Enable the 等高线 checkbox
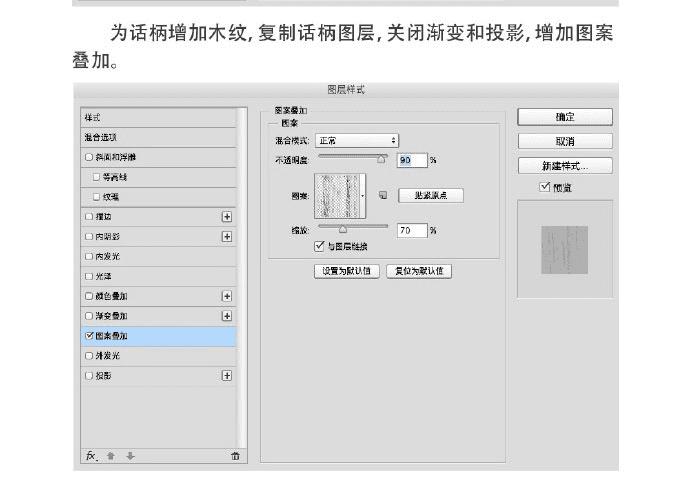690x486 pixels. 96,177
